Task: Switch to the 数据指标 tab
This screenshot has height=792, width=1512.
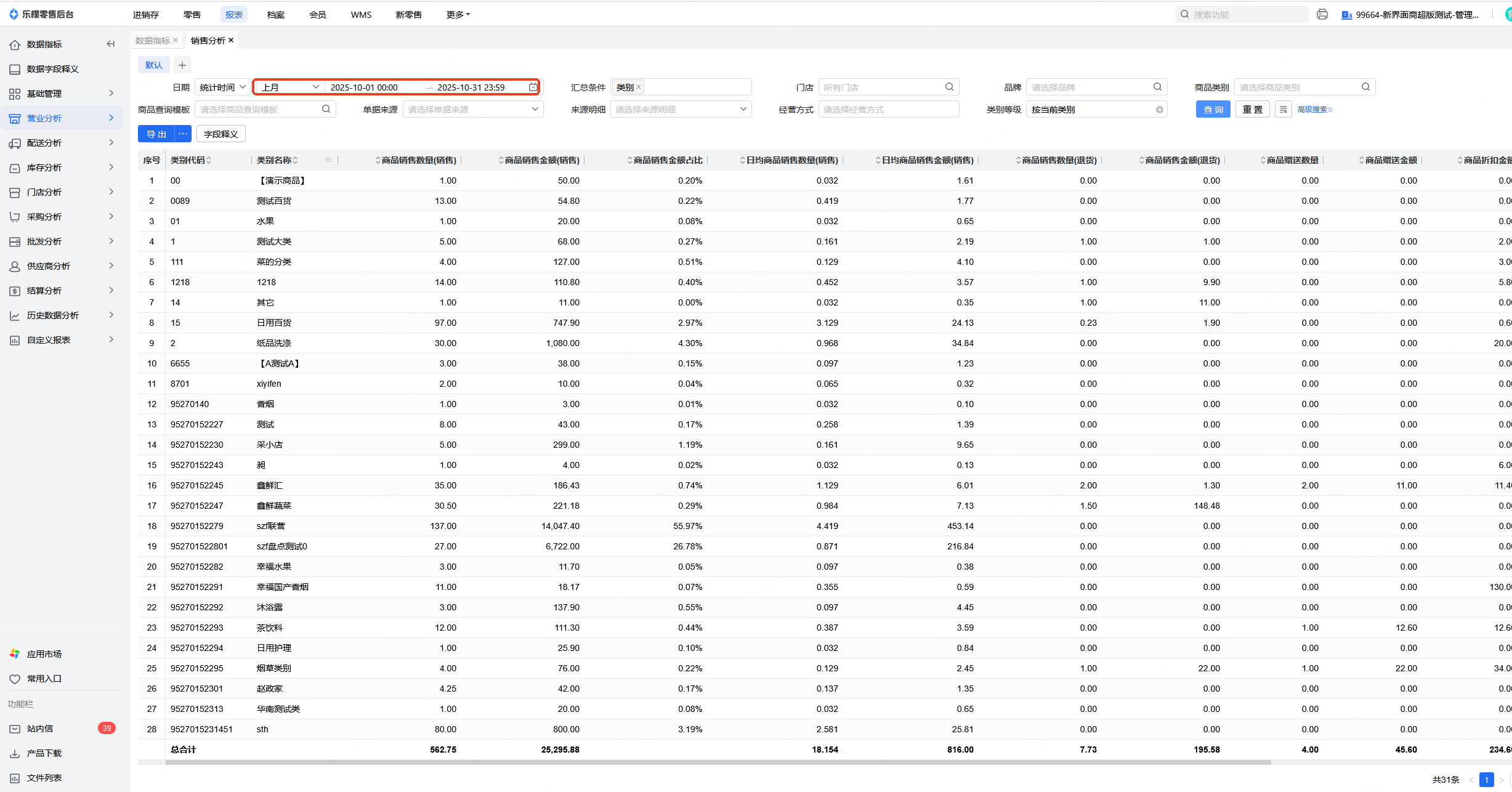Action: (x=152, y=40)
